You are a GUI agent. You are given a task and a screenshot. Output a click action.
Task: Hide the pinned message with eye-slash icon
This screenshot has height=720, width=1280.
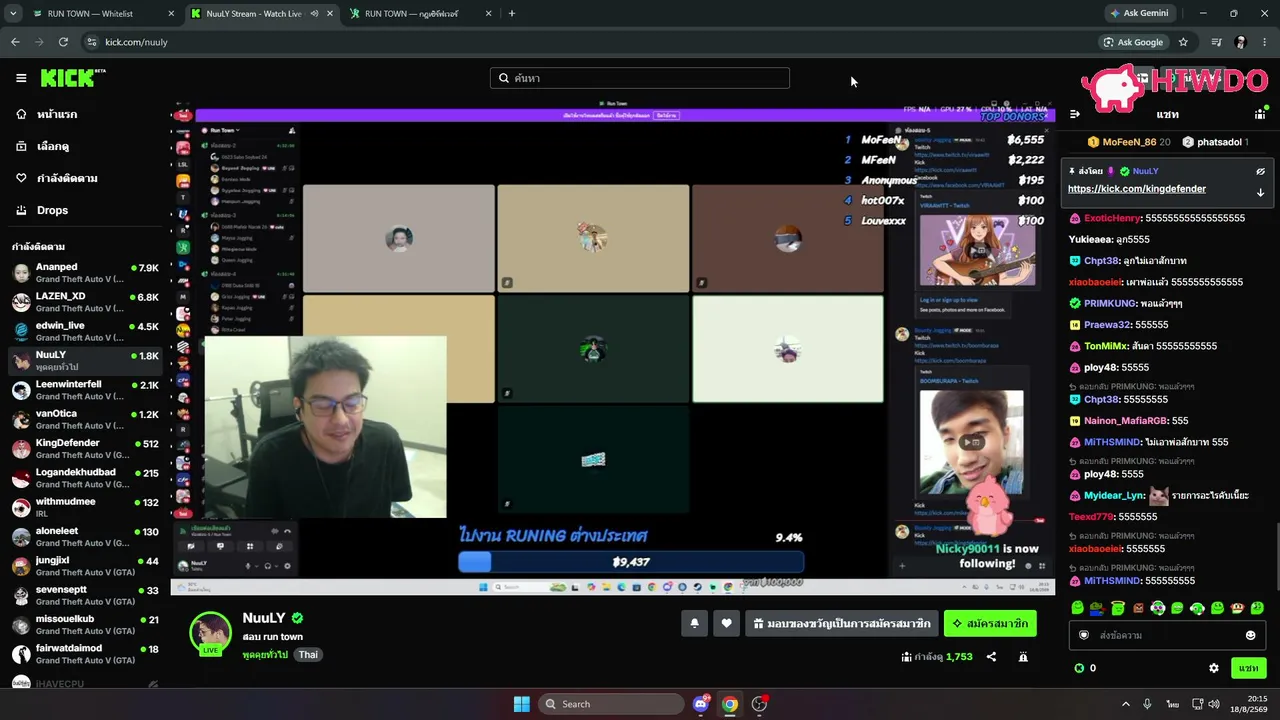click(1260, 171)
